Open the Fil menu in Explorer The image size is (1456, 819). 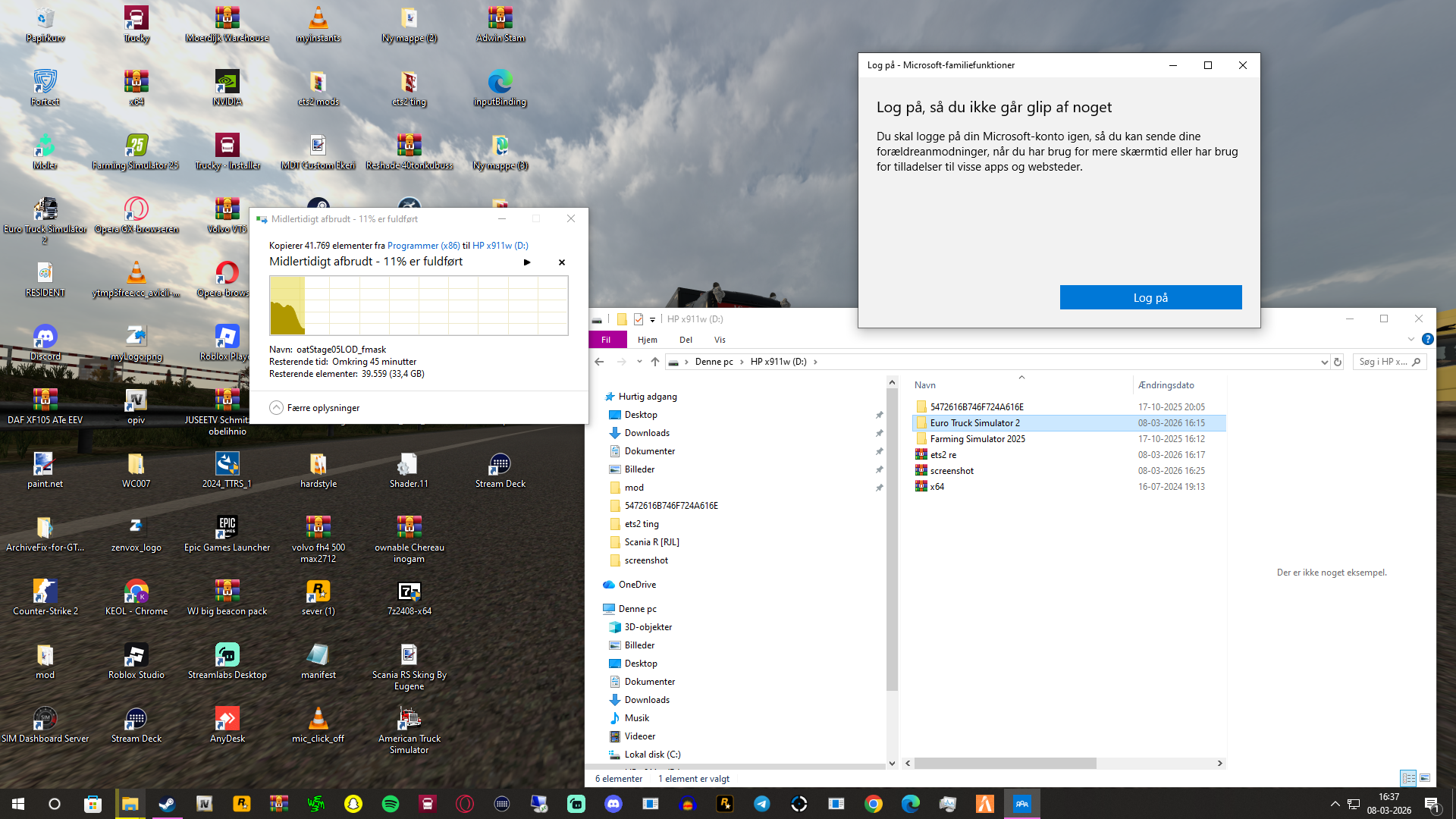[x=606, y=340]
